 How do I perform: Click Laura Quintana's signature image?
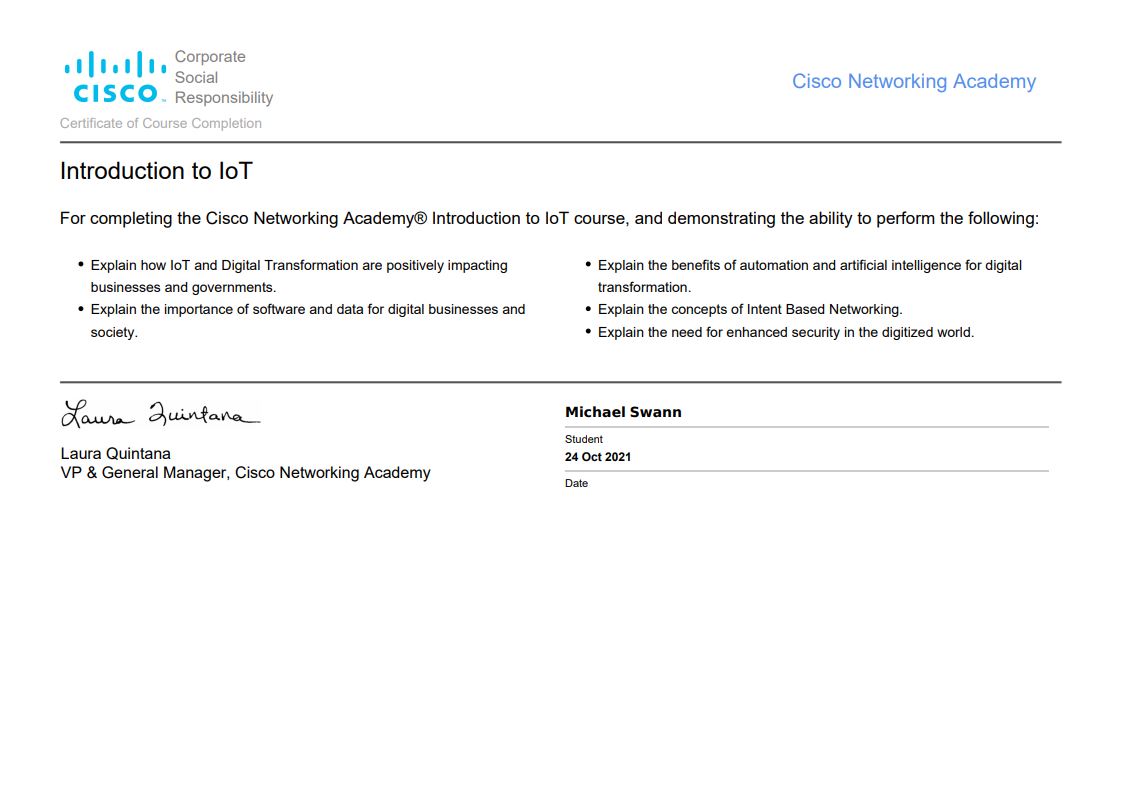pos(158,410)
